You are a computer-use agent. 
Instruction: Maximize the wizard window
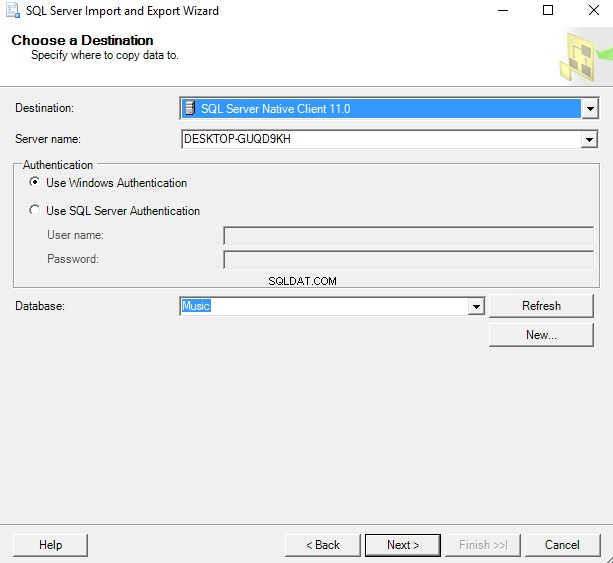tap(548, 11)
